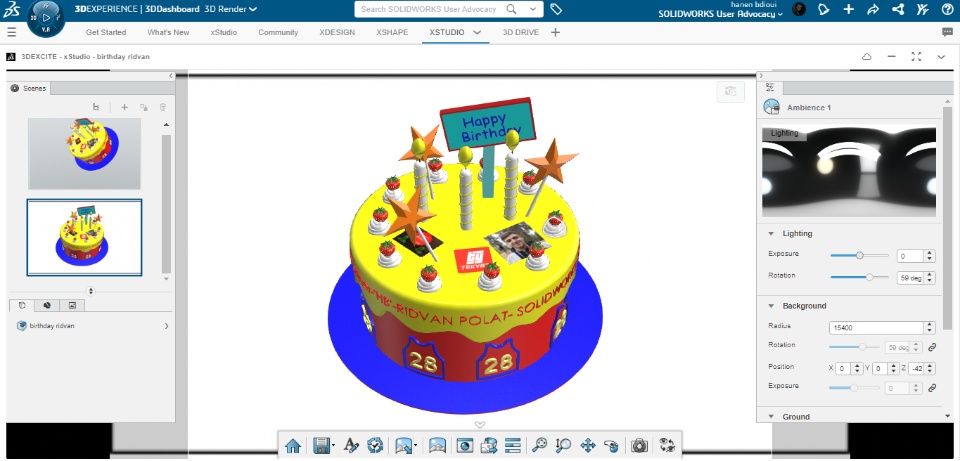Collapse left panel with arrow

(x=171, y=76)
